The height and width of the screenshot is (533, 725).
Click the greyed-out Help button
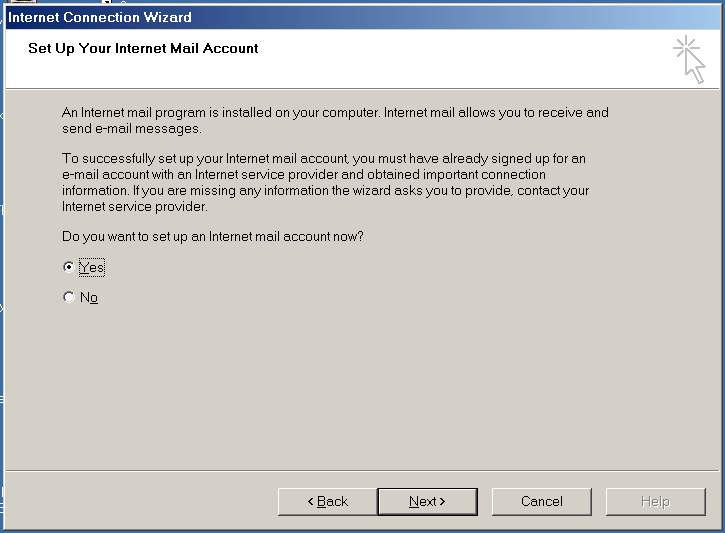click(655, 501)
